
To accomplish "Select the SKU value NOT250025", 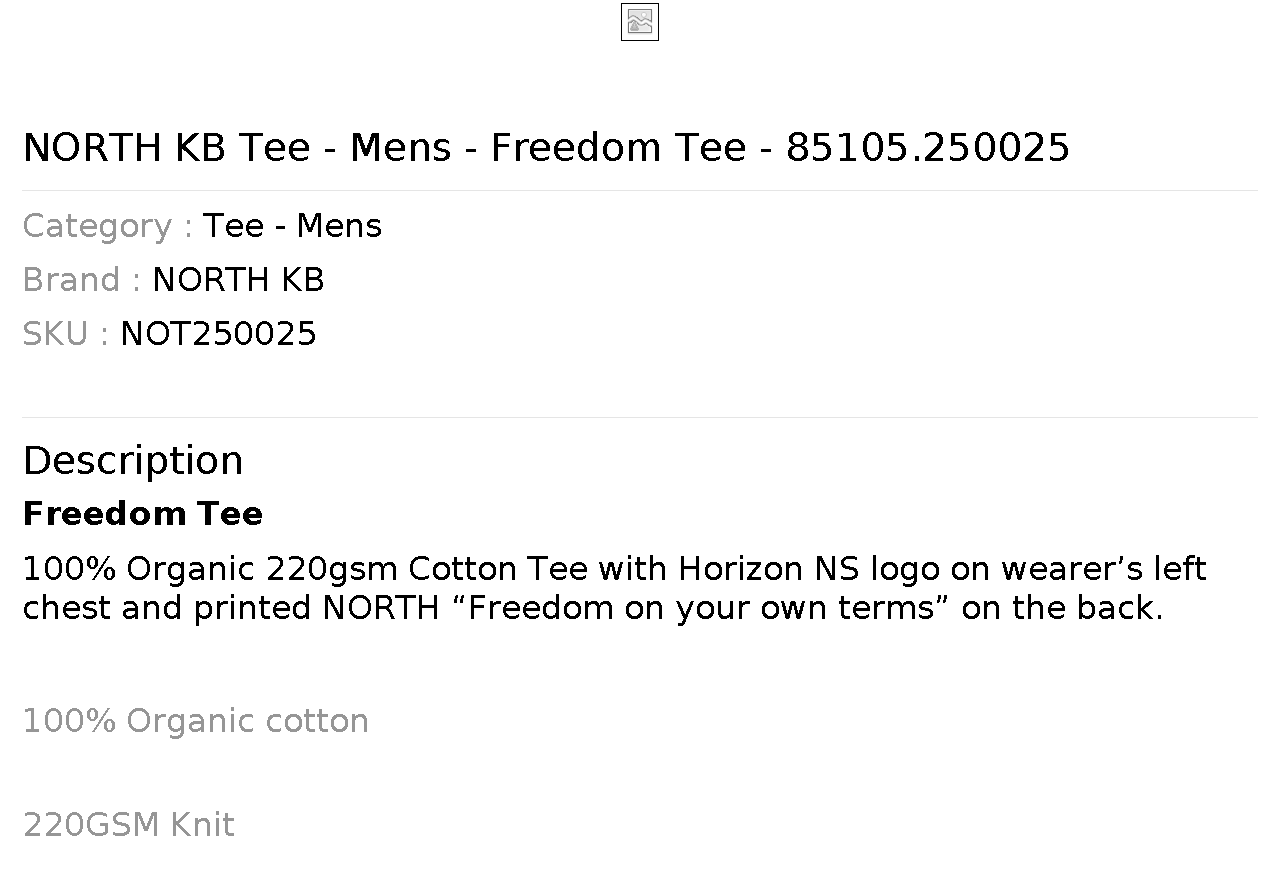I will pos(218,334).
